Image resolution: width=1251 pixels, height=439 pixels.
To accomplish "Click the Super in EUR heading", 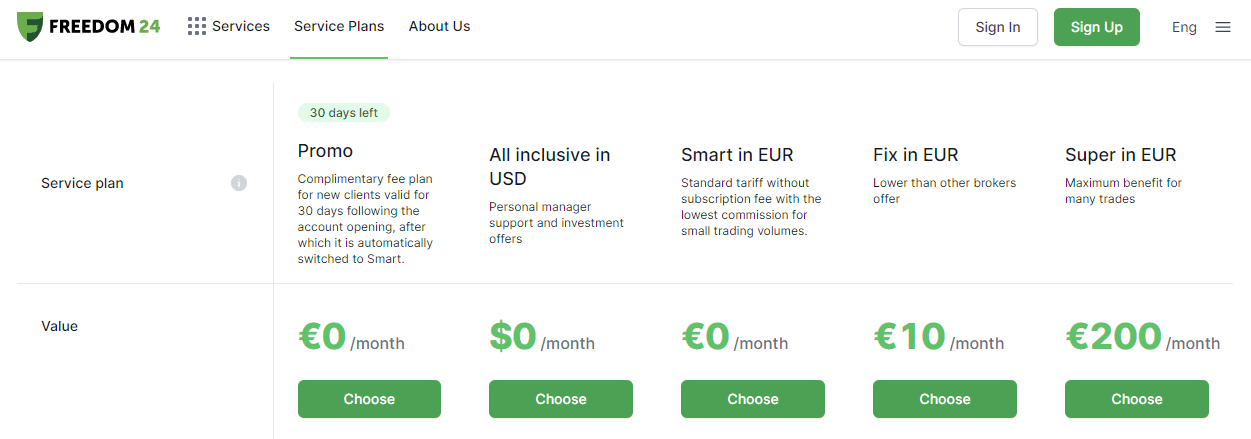I will (x=1121, y=155).
